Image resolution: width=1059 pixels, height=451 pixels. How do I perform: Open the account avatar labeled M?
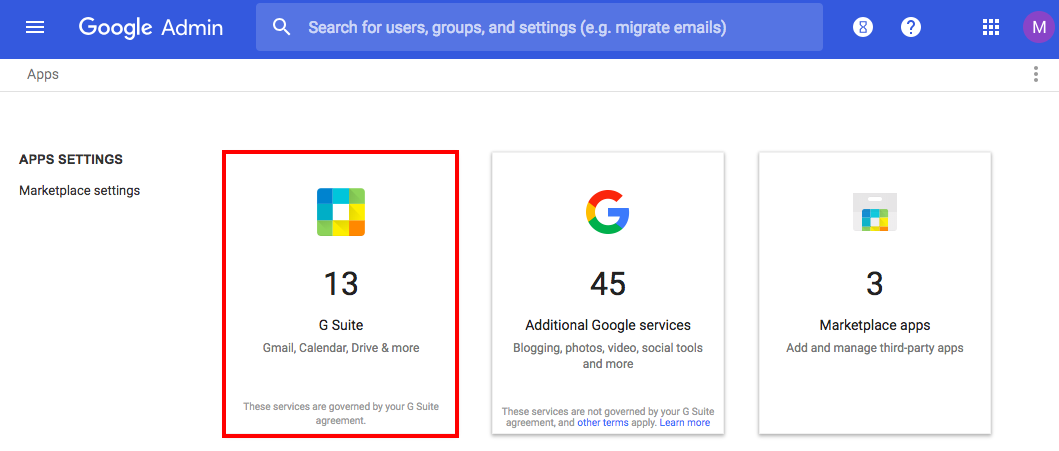[1039, 28]
